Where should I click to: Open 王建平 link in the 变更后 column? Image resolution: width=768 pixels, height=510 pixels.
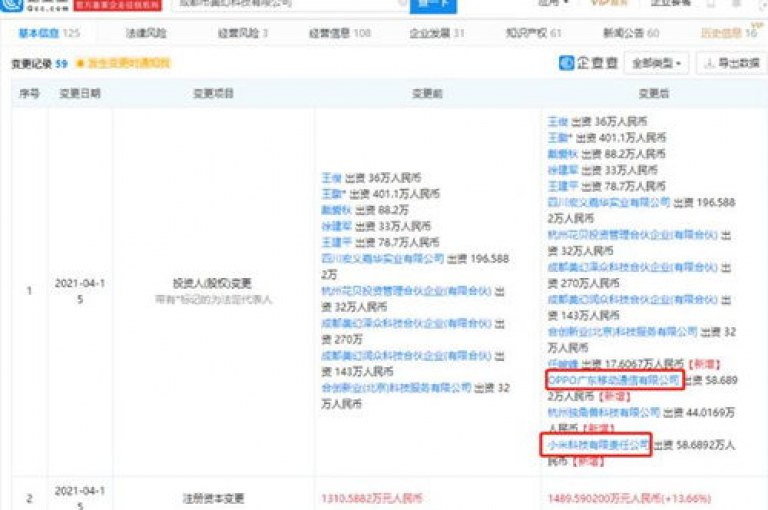coord(563,186)
